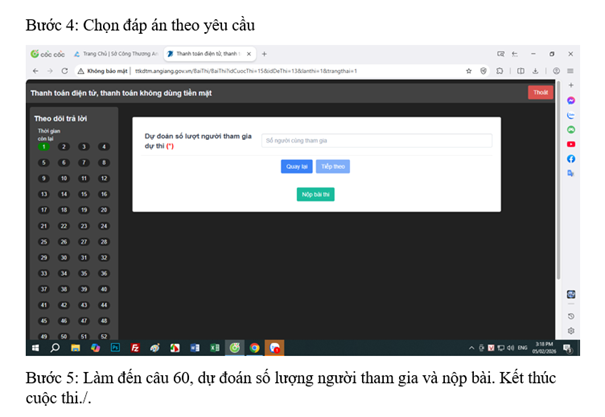
Task: Open Messenger from the browser sidebar
Action: coord(571,101)
